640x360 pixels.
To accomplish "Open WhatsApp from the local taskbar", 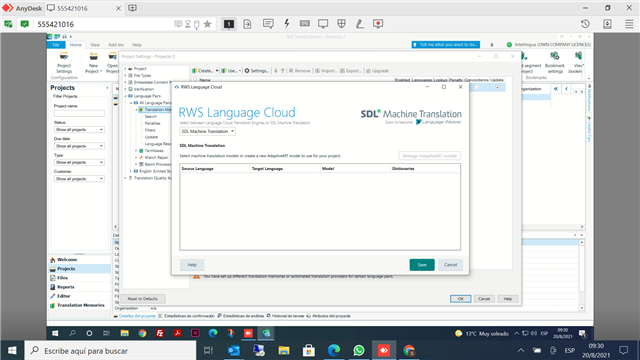I will [359, 350].
